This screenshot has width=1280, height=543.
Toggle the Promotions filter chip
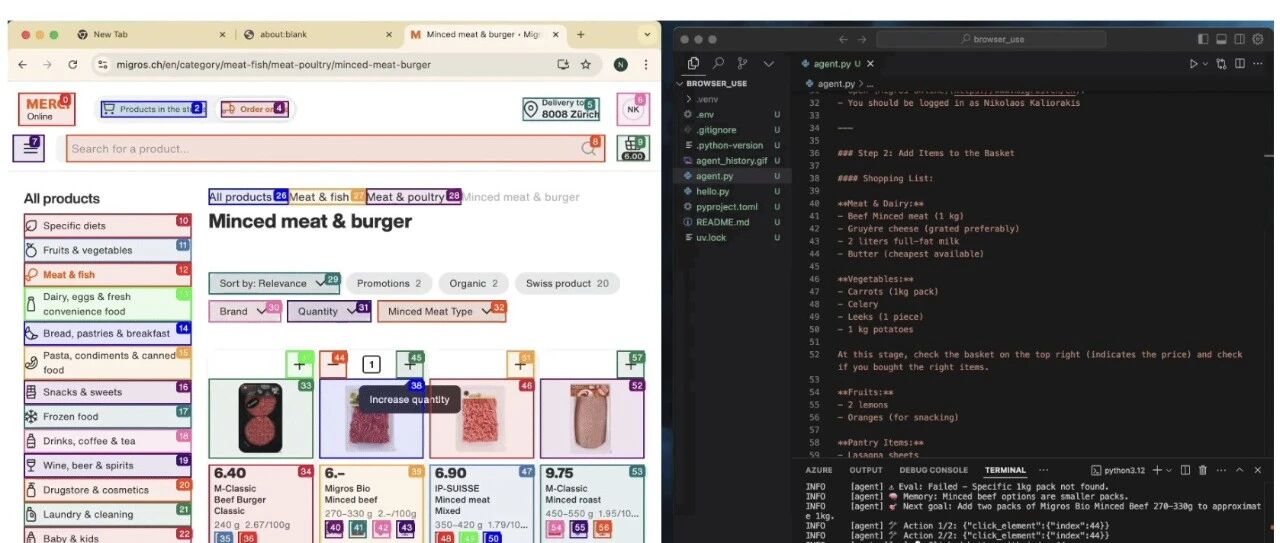[390, 283]
